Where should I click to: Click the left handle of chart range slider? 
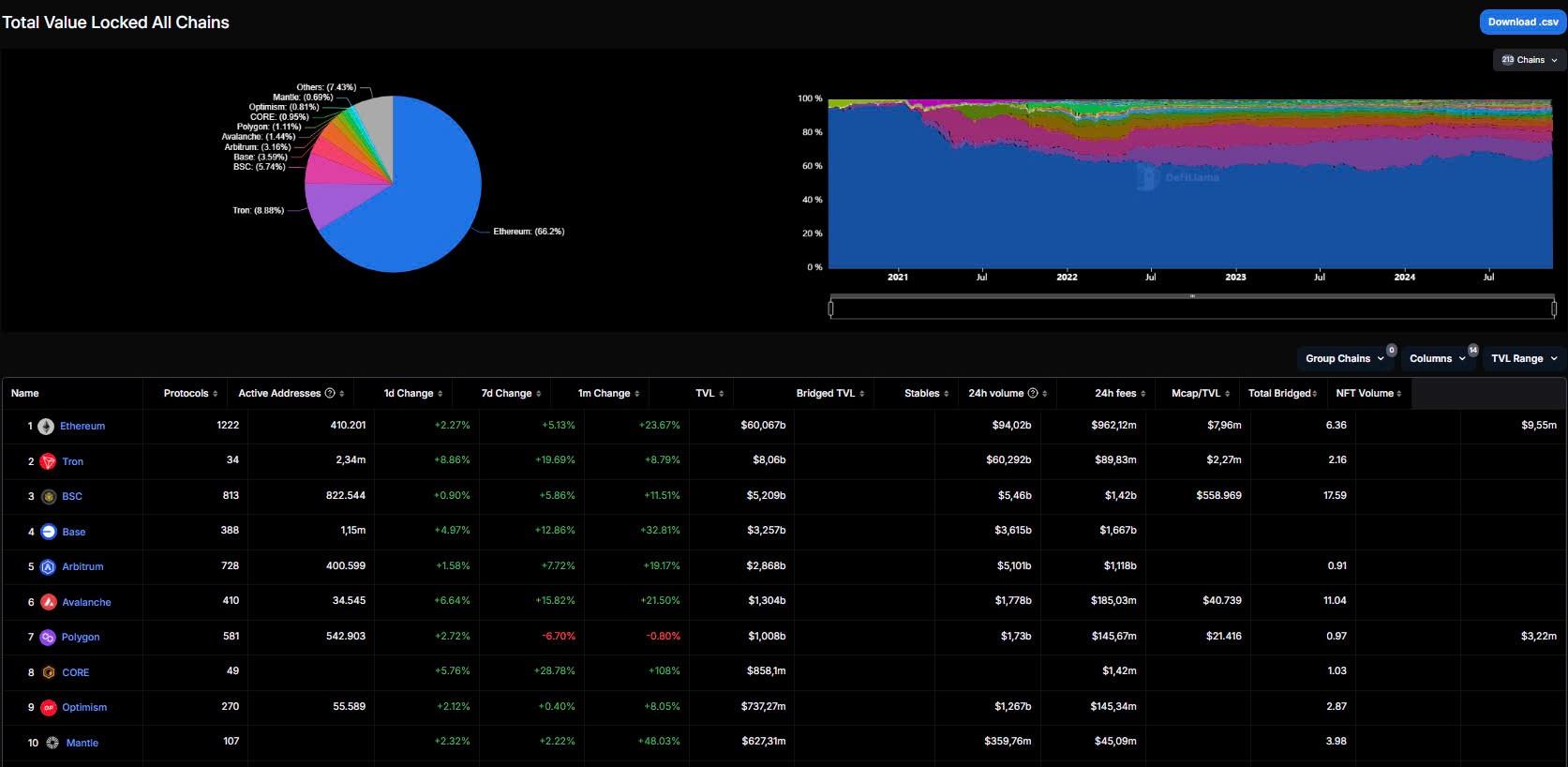click(x=830, y=308)
